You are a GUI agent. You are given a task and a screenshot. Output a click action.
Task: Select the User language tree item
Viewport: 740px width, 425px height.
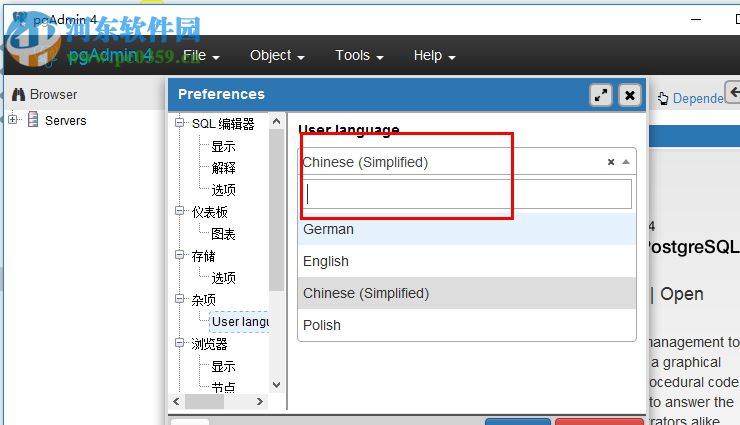(239, 322)
